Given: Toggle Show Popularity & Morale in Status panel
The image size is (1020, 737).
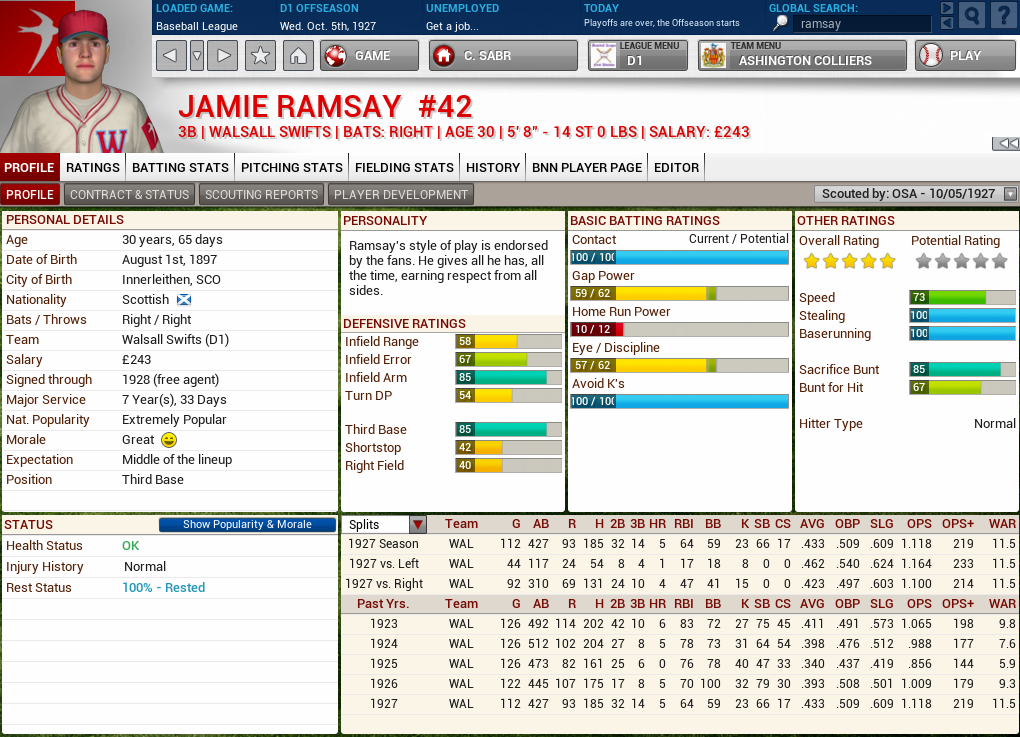Looking at the screenshot, I should (246, 524).
